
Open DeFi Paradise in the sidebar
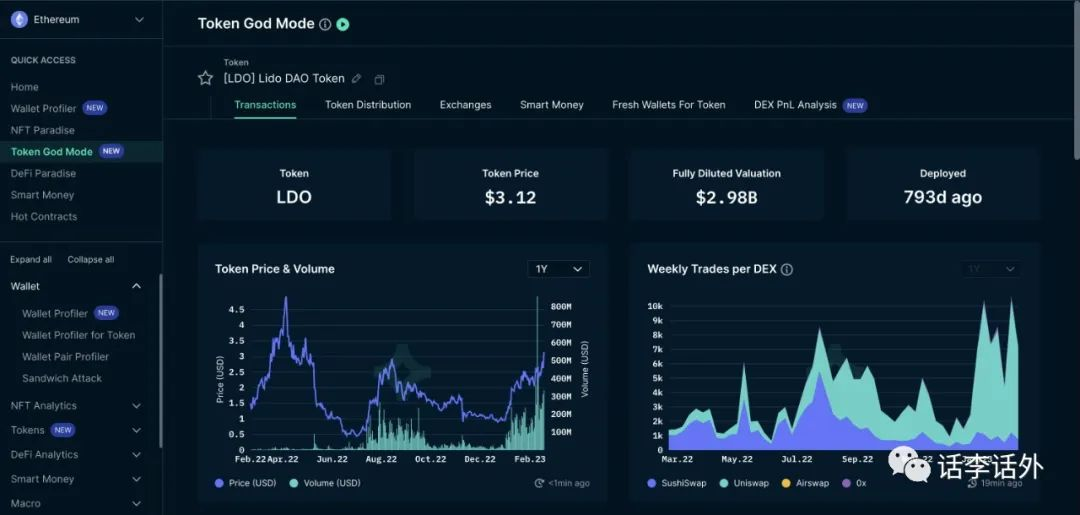[43, 174]
